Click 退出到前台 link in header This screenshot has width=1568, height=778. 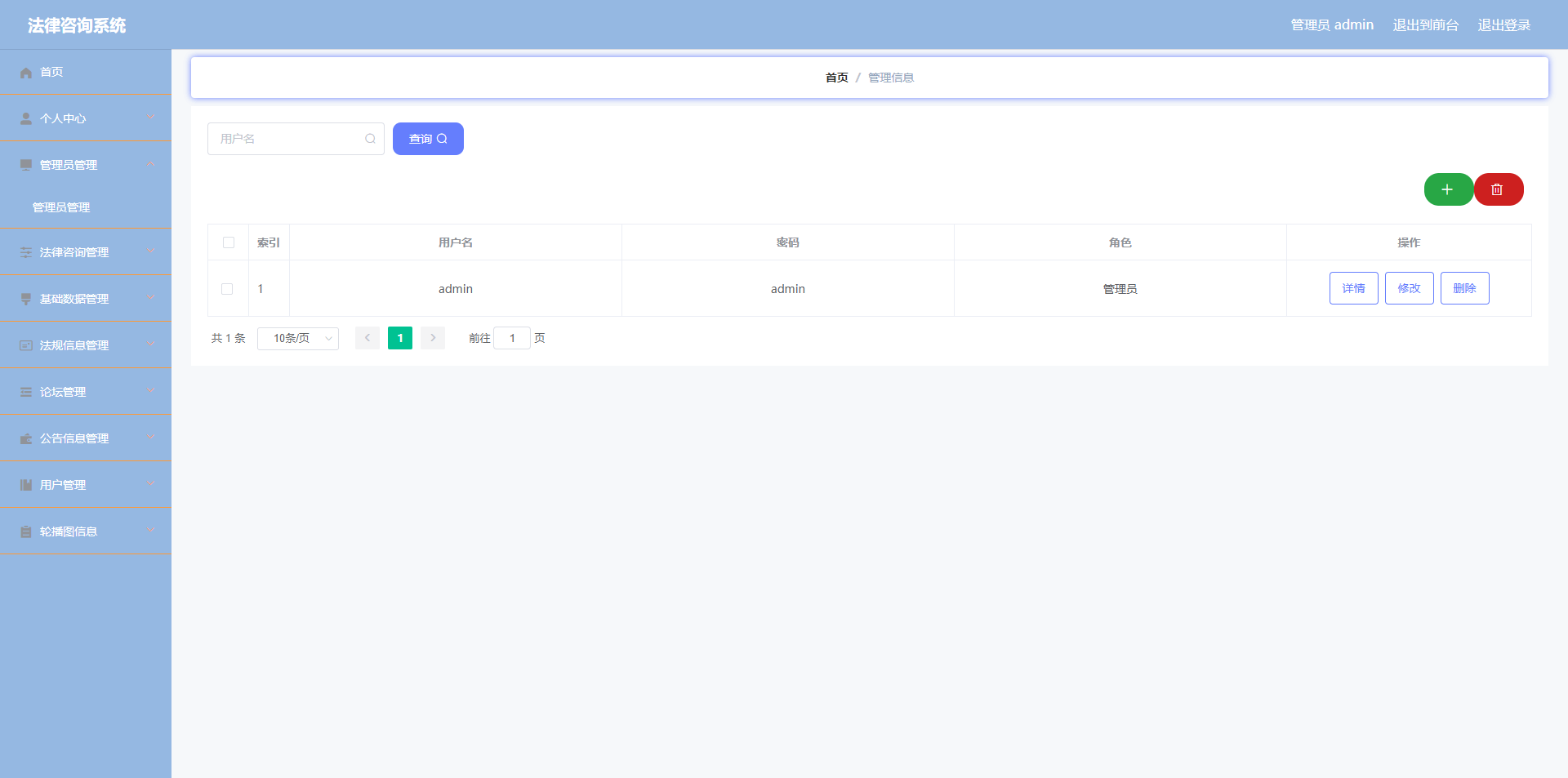tap(1426, 25)
